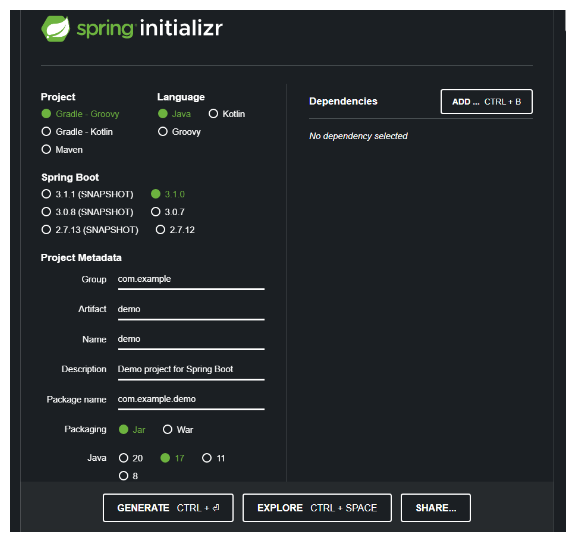Image resolution: width=576 pixels, height=542 pixels.
Task: Click the Spring Boot section heading
Action: 70,177
